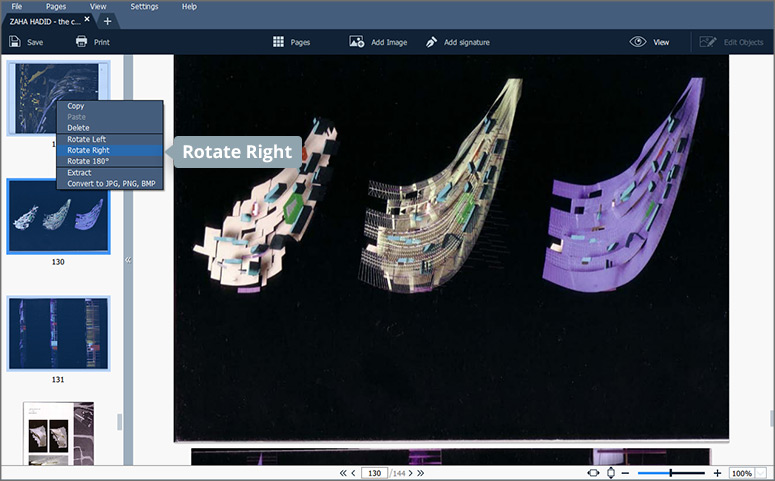Viewport: 775px width, 481px height.
Task: Jump to last page double-arrow
Action: point(421,473)
